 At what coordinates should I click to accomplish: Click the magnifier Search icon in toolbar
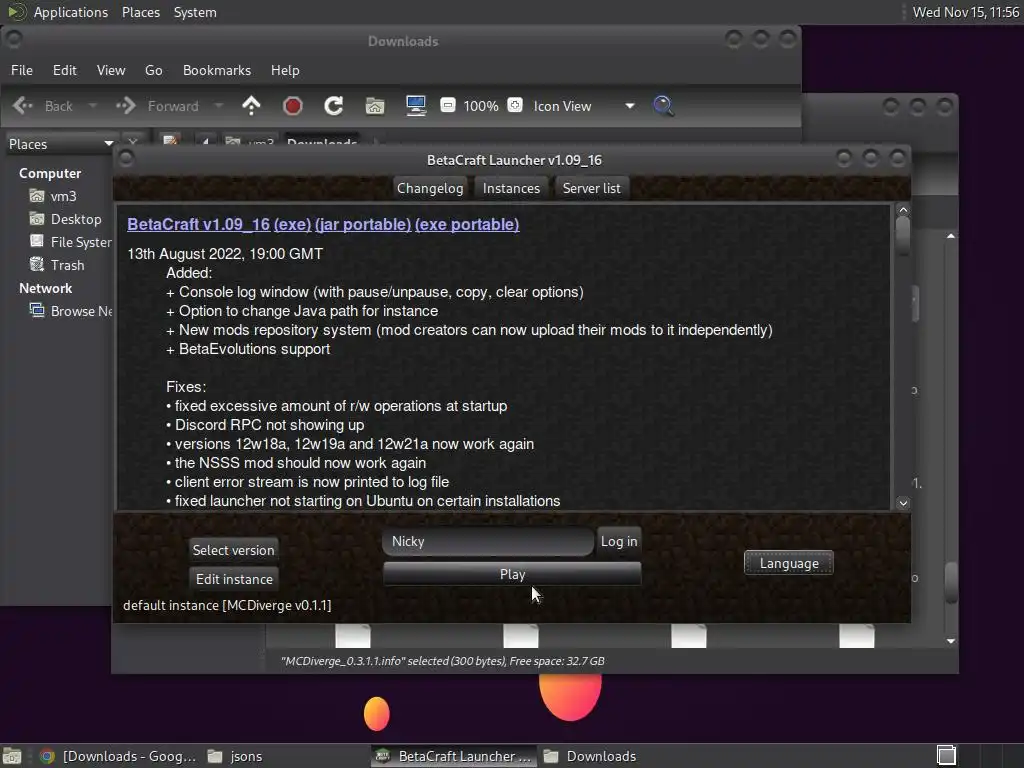point(663,106)
